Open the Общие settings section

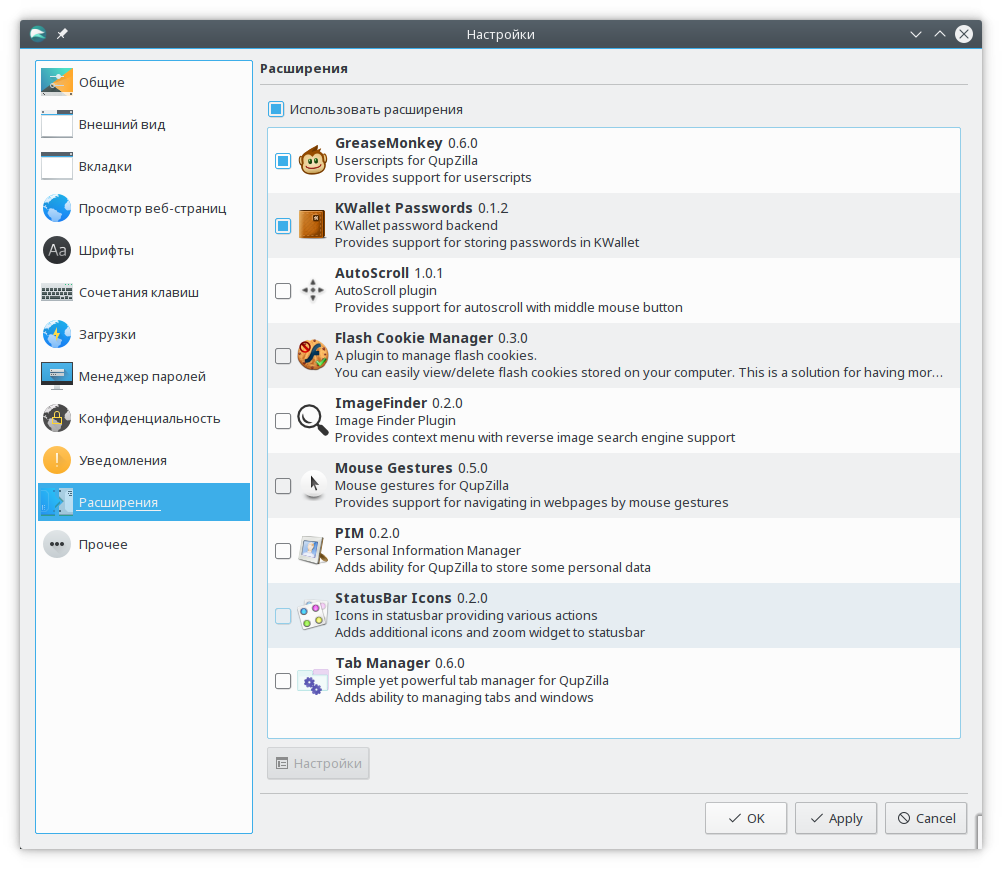(x=144, y=82)
